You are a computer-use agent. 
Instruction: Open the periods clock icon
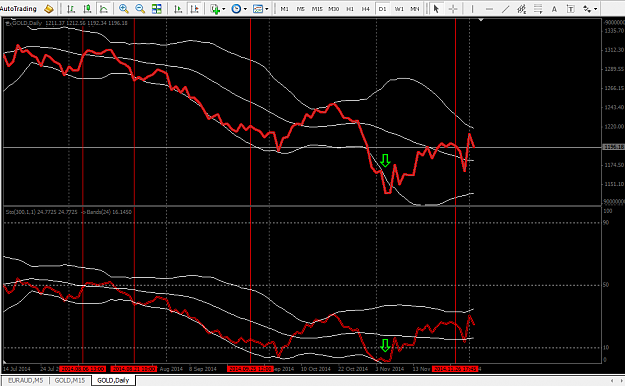point(236,8)
